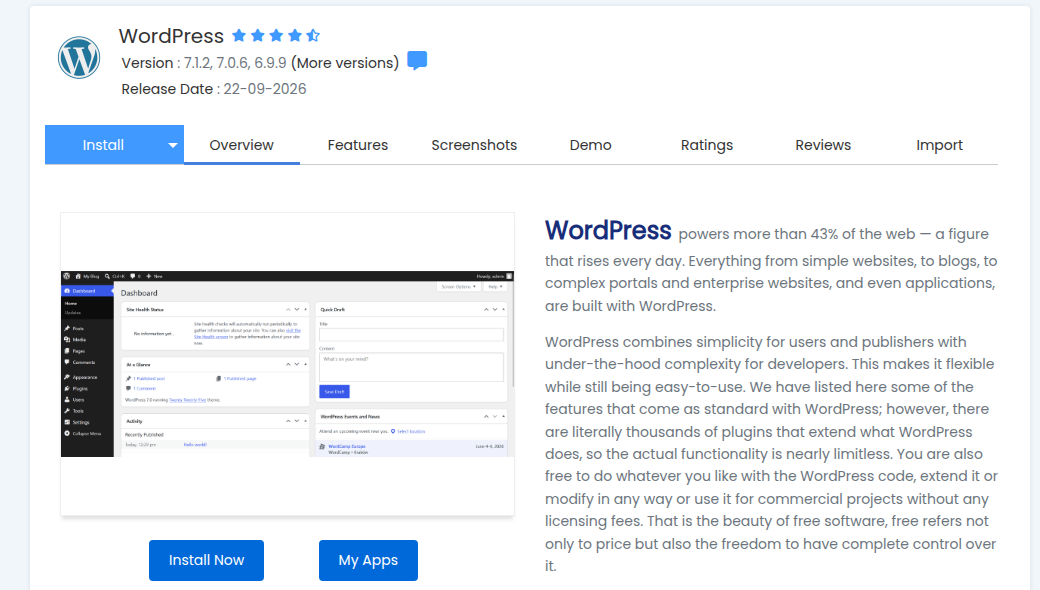The width and height of the screenshot is (1040, 590).
Task: Open the Install dropdown arrow
Action: click(172, 145)
